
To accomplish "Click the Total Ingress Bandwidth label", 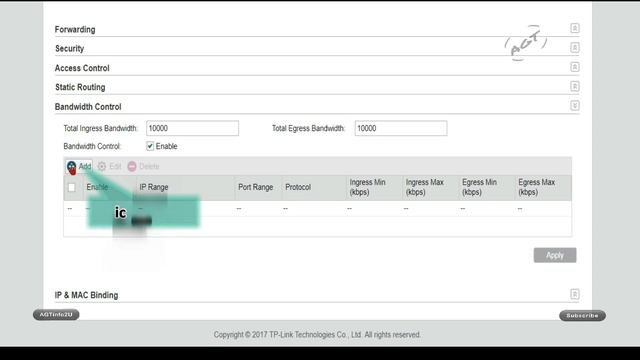I will (x=101, y=128).
